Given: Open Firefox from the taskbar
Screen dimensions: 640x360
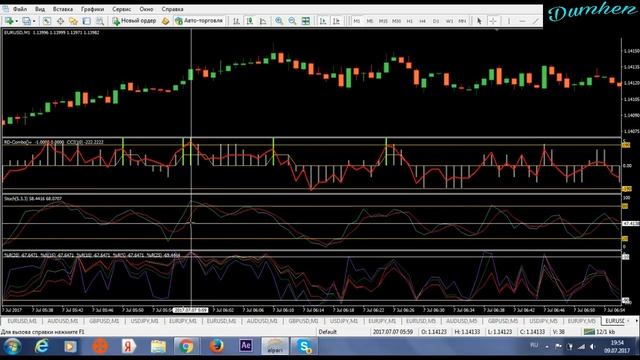Looking at the screenshot, I should 216,346.
